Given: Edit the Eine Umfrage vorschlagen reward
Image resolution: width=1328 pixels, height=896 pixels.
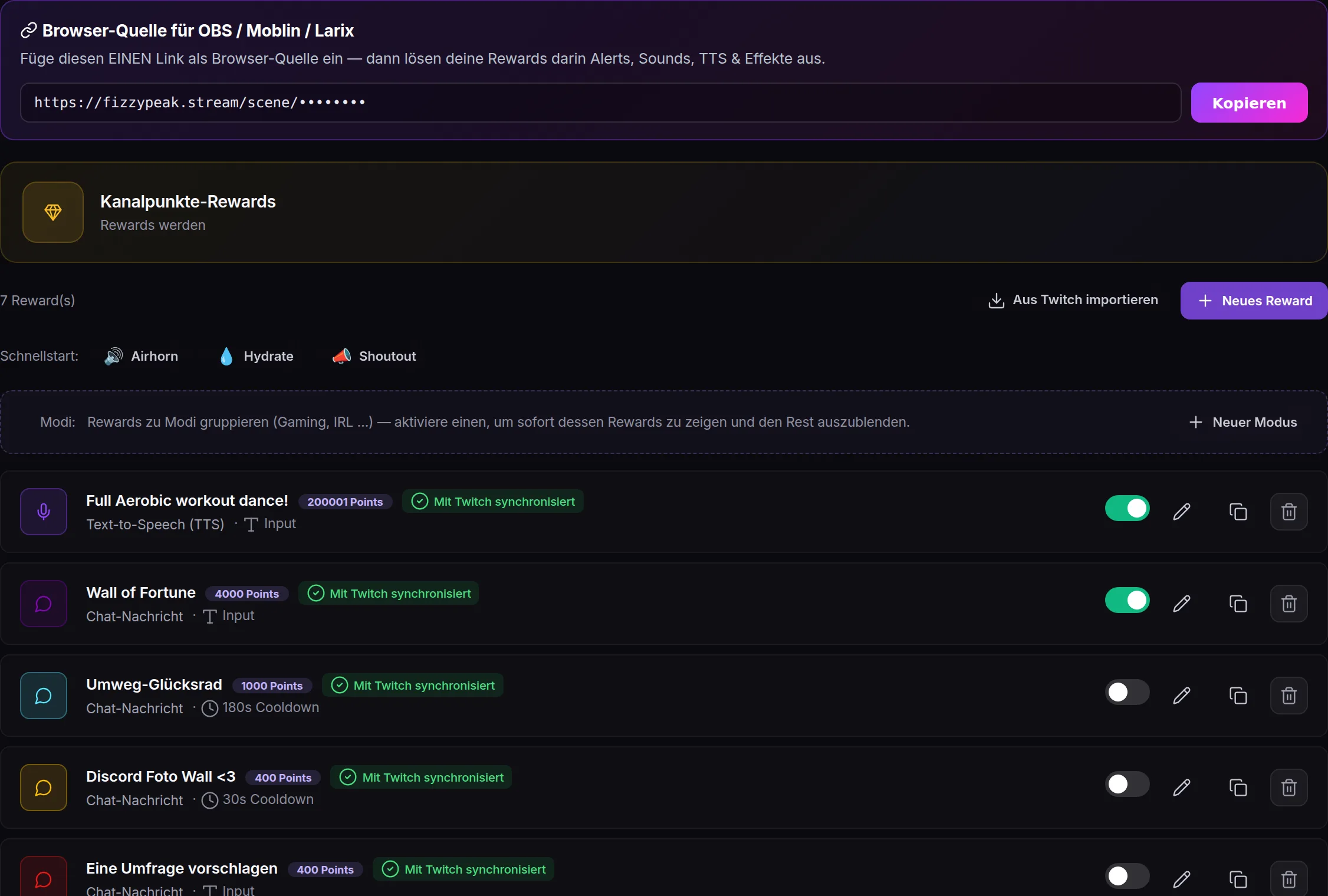Looking at the screenshot, I should tap(1182, 879).
